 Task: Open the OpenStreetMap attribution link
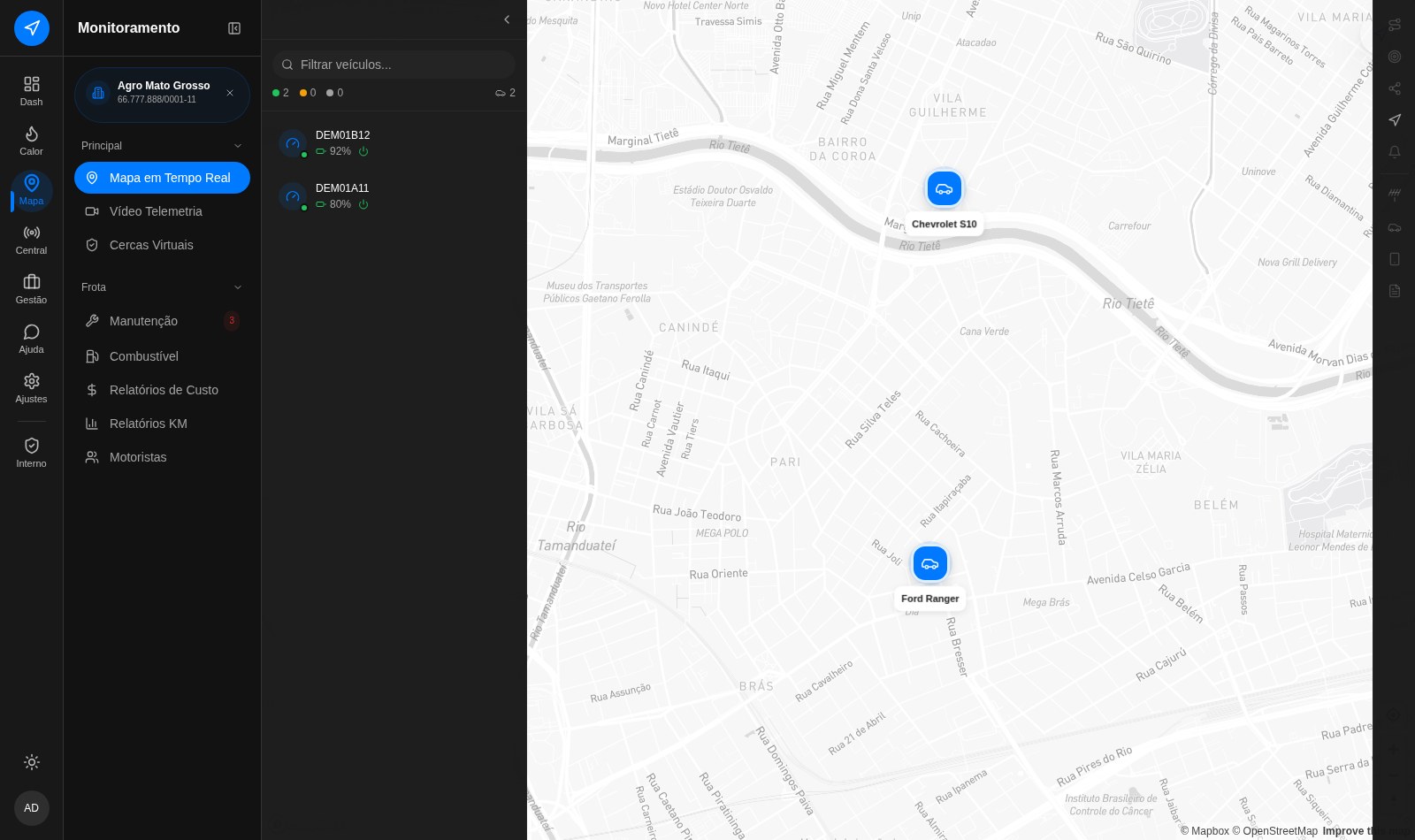click(x=1275, y=831)
